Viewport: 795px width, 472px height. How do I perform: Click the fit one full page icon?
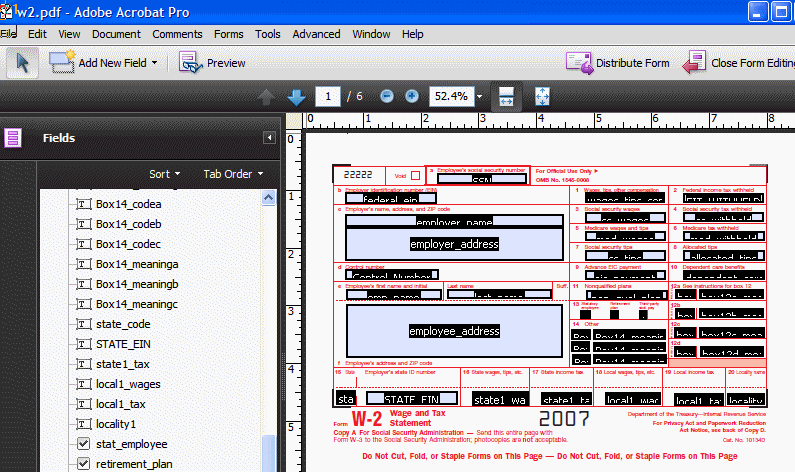coord(543,96)
